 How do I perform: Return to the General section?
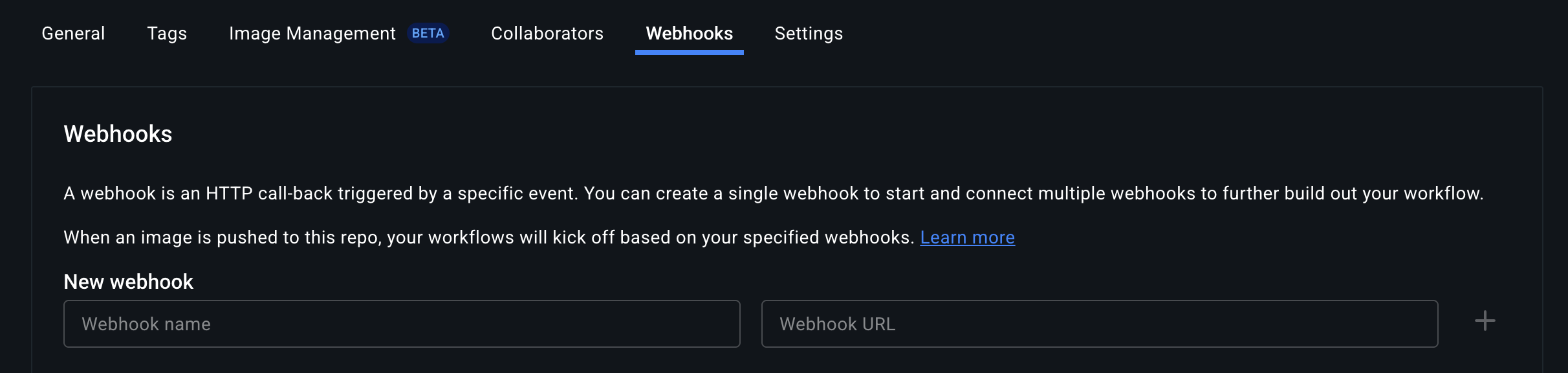pos(72,33)
